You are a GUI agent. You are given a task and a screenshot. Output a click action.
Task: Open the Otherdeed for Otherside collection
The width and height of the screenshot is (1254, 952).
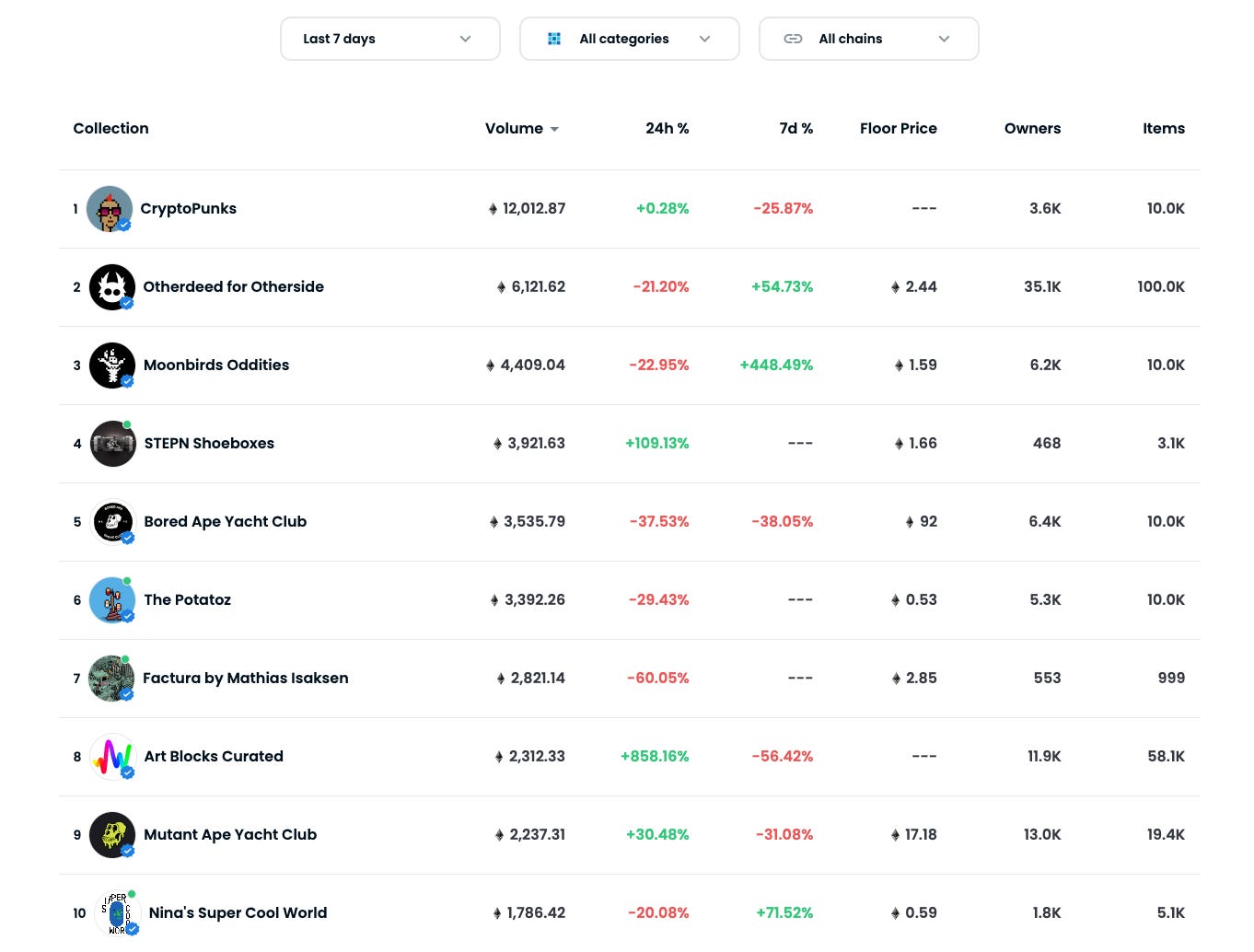[233, 287]
